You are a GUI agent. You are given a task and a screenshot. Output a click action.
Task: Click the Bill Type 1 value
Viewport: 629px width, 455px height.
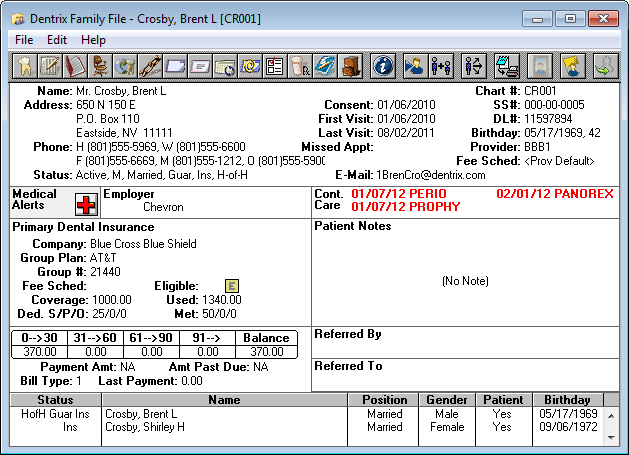79,381
